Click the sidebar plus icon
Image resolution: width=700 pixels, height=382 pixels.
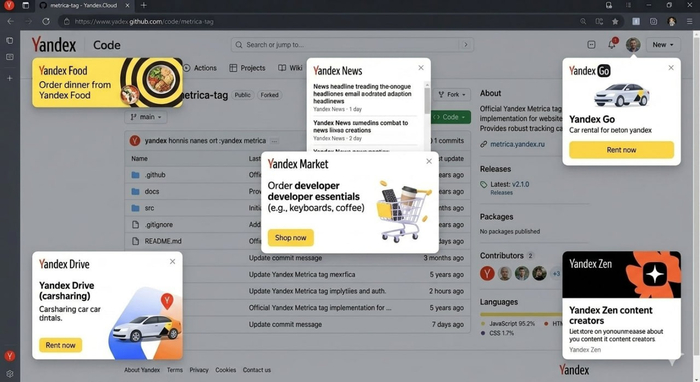[10, 78]
